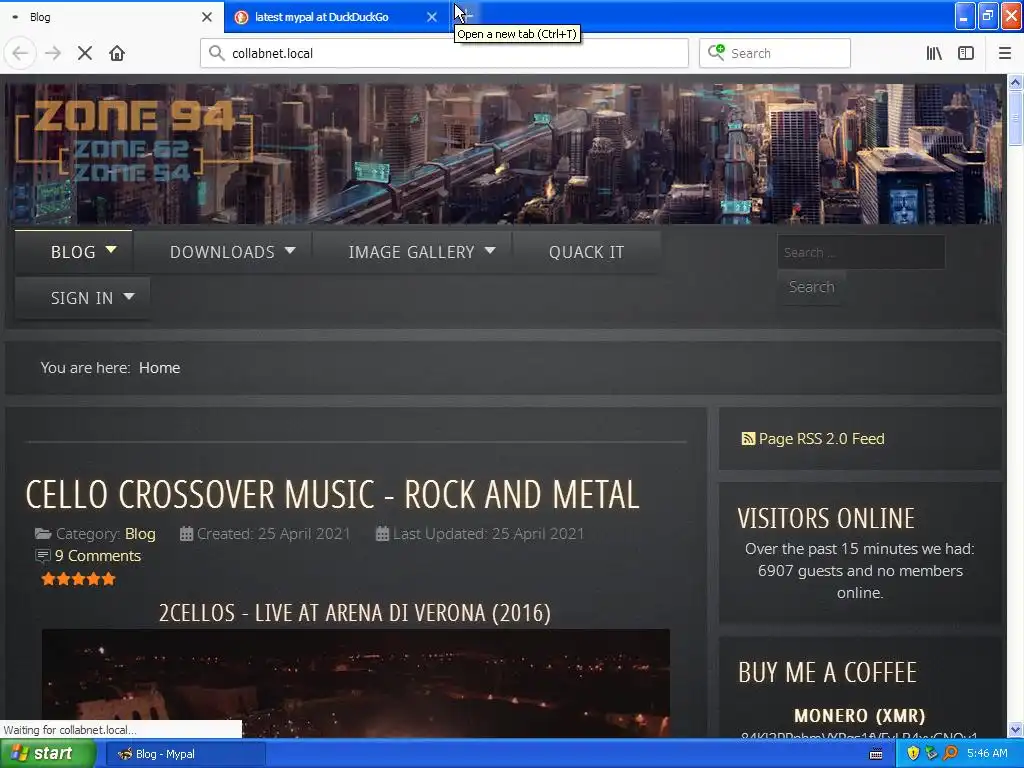Close the Blog tab
This screenshot has height=768, width=1024.
coord(207,17)
